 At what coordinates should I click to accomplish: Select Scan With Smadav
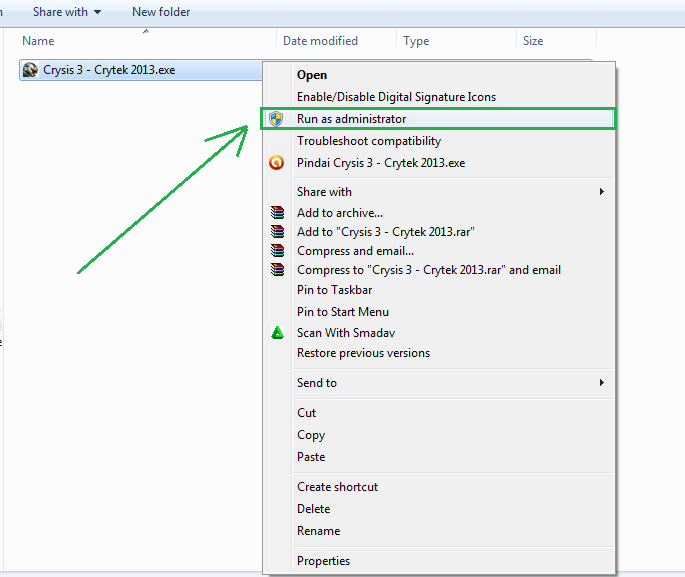click(439, 333)
